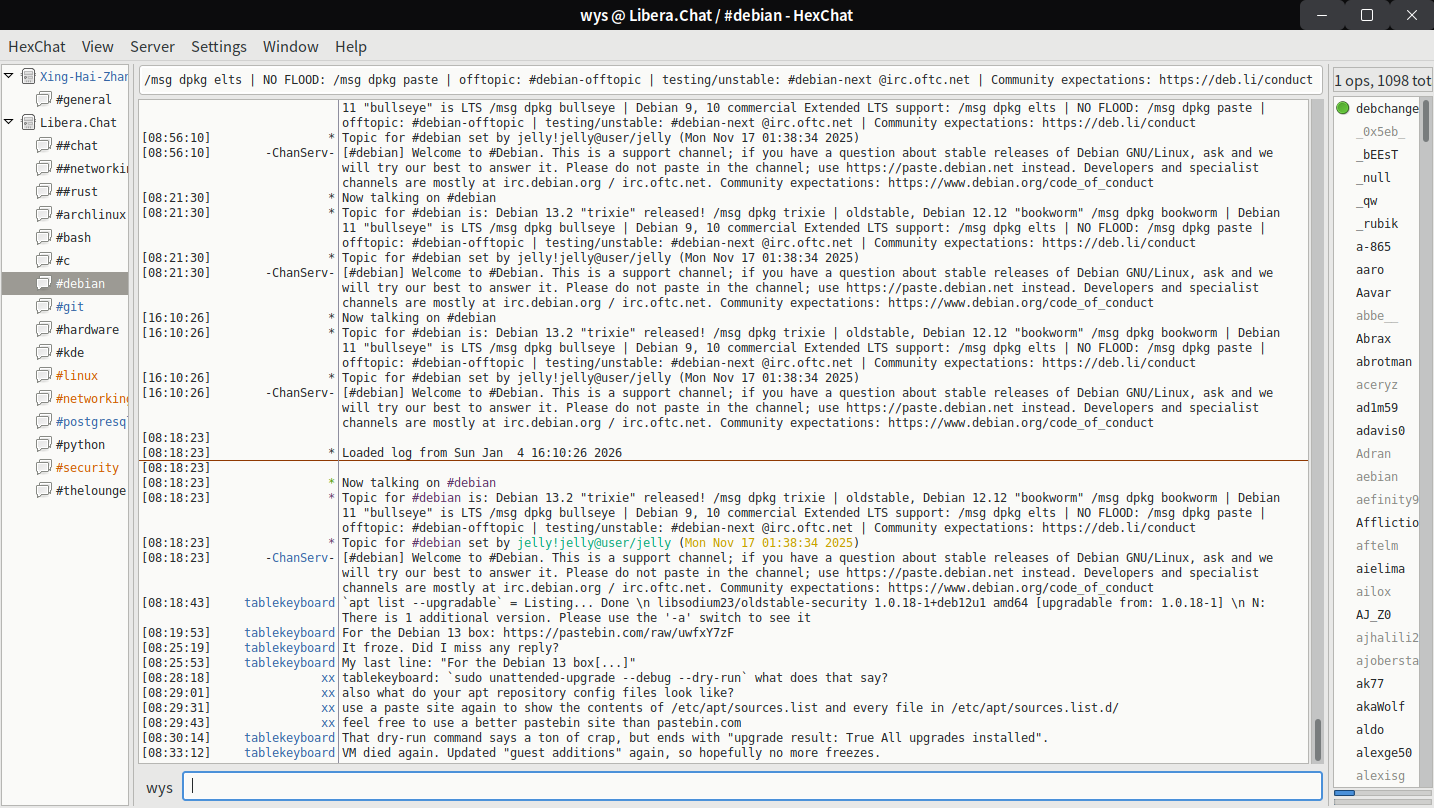Click the channel icon beside #bash
The image size is (1434, 808).
click(43, 237)
